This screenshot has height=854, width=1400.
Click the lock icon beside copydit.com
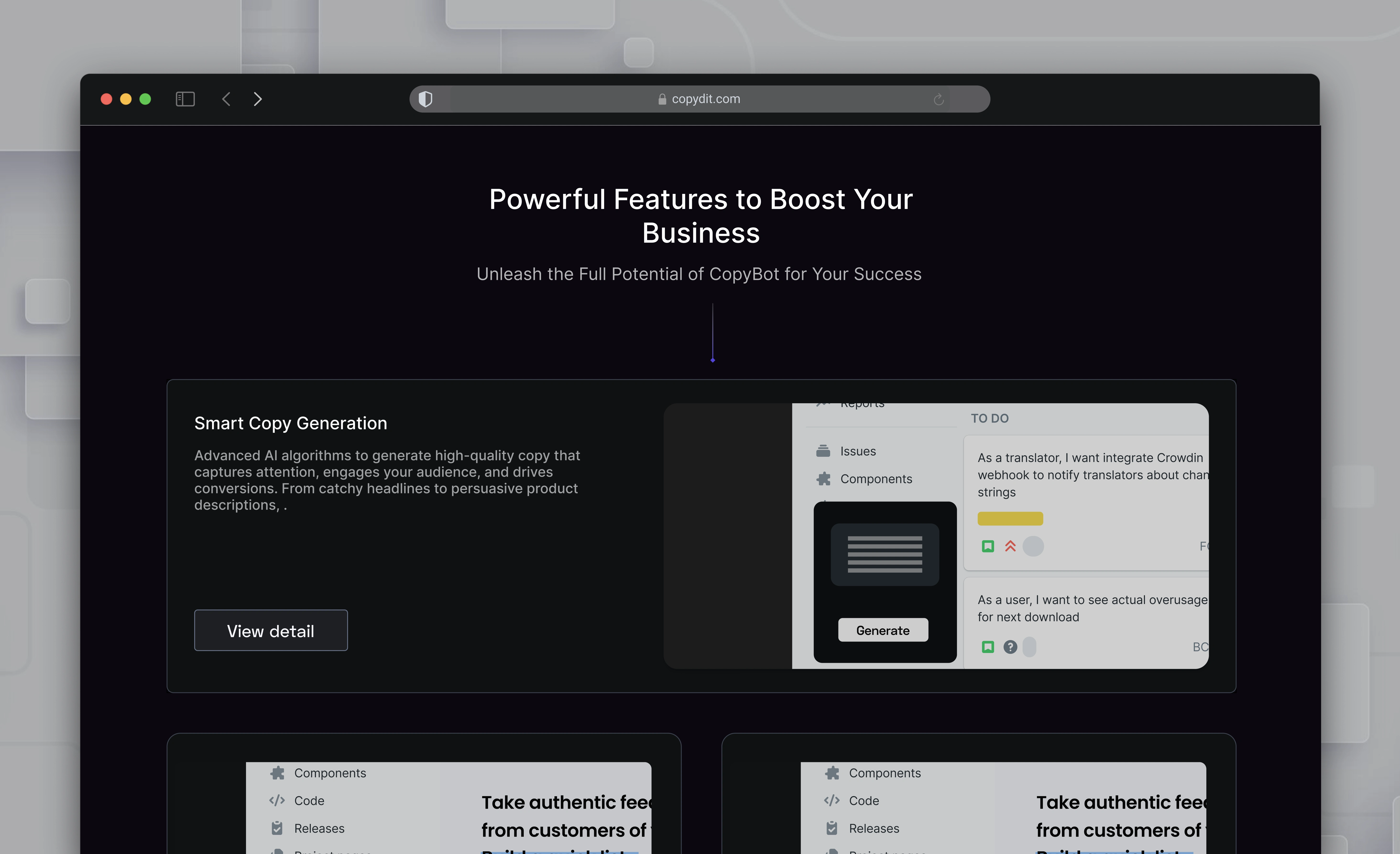click(662, 99)
